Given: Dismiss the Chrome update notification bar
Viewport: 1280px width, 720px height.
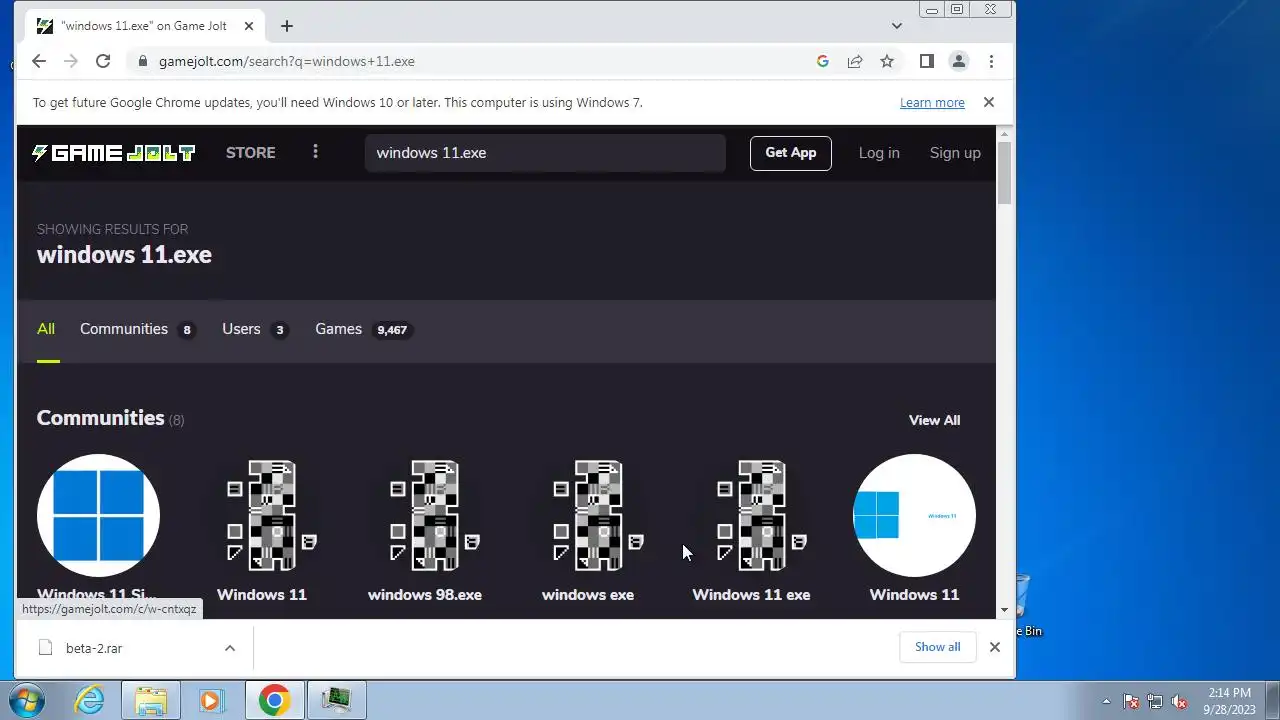Looking at the screenshot, I should click(988, 102).
